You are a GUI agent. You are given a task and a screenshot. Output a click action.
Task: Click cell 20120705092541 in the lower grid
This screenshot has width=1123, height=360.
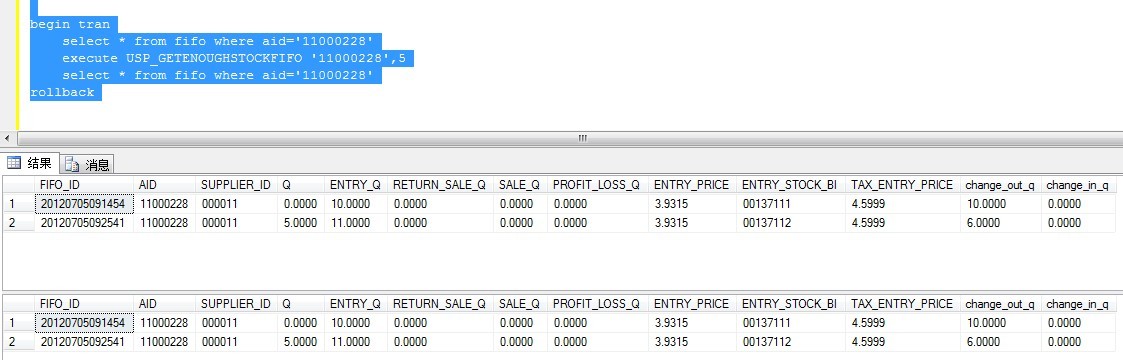click(84, 341)
